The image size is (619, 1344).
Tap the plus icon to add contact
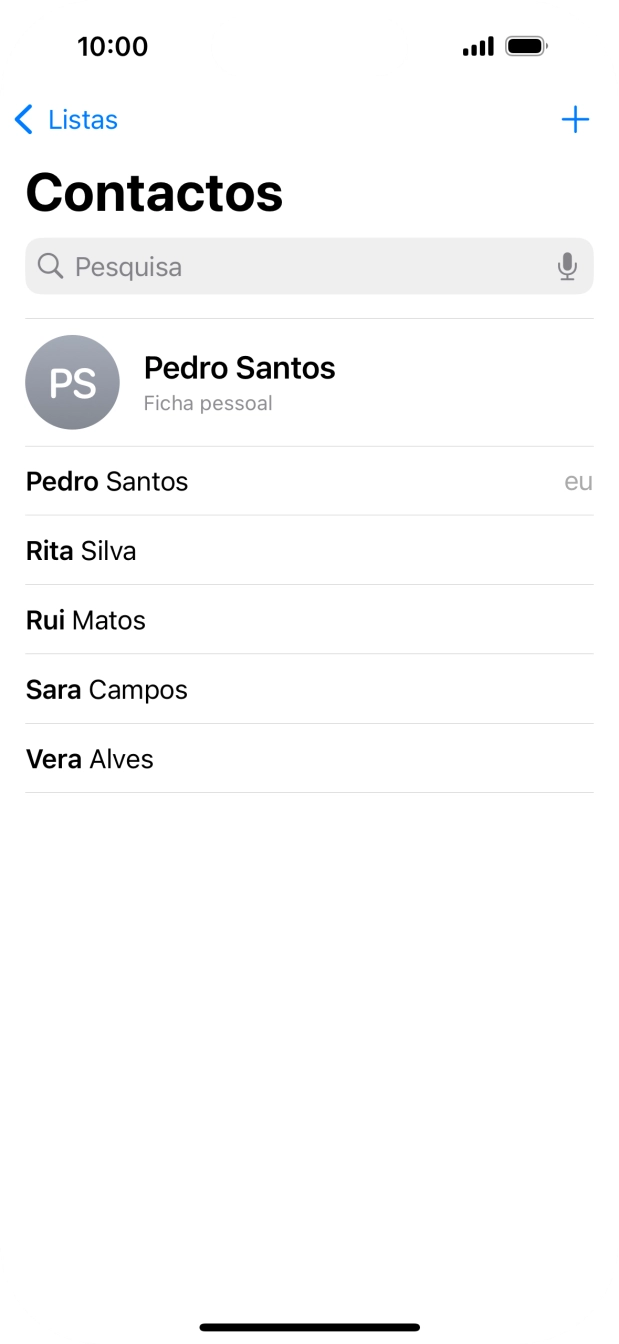click(x=575, y=119)
